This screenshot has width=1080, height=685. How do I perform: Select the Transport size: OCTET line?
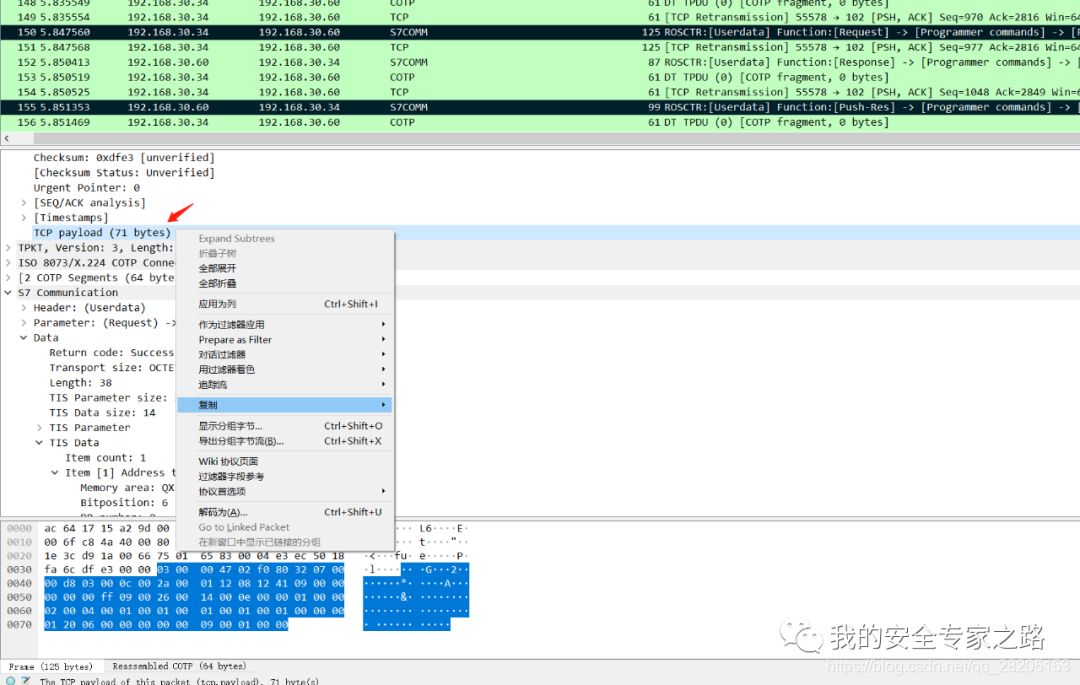point(112,368)
